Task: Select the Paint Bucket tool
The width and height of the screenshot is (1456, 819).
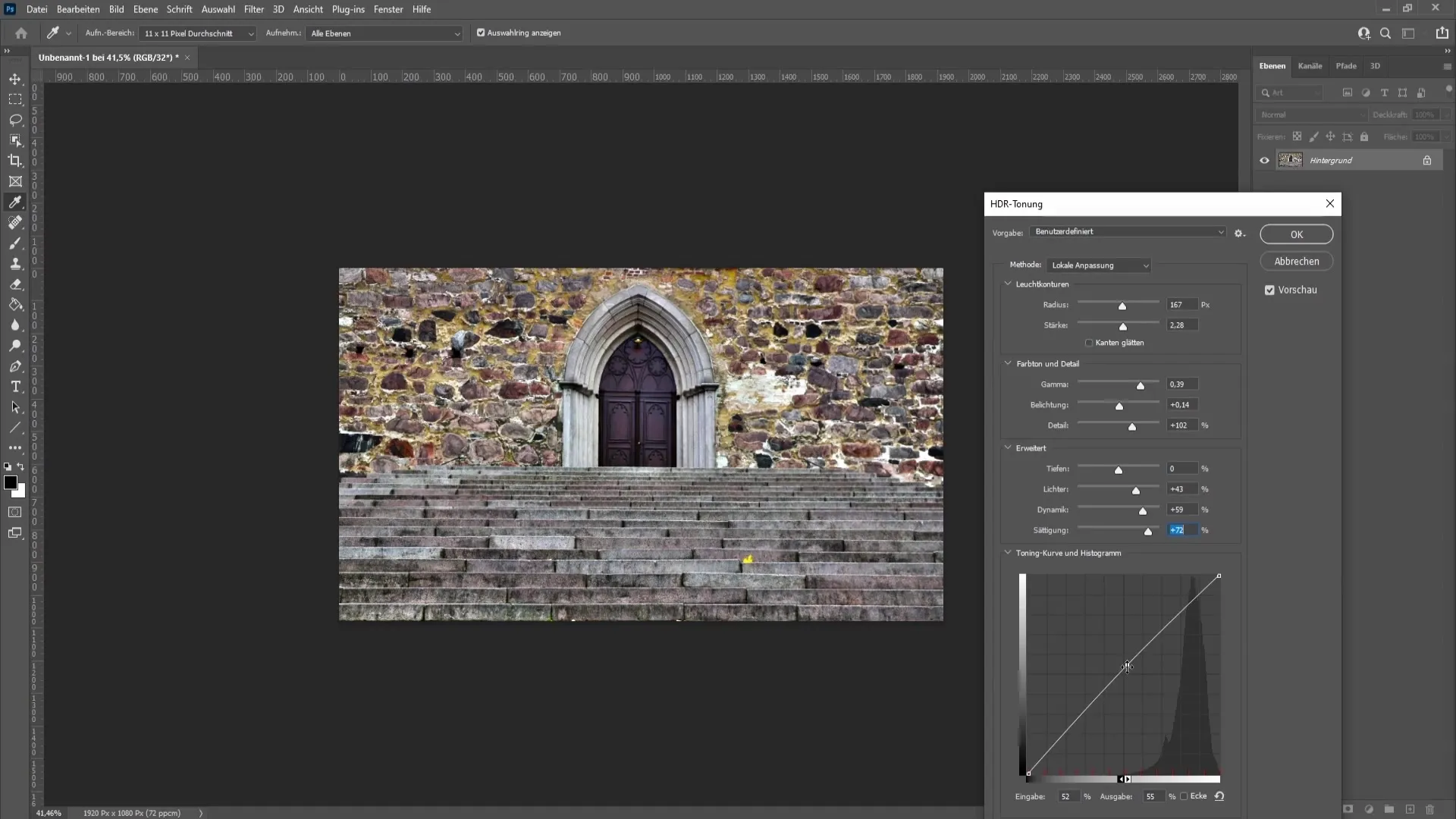Action: click(x=15, y=305)
